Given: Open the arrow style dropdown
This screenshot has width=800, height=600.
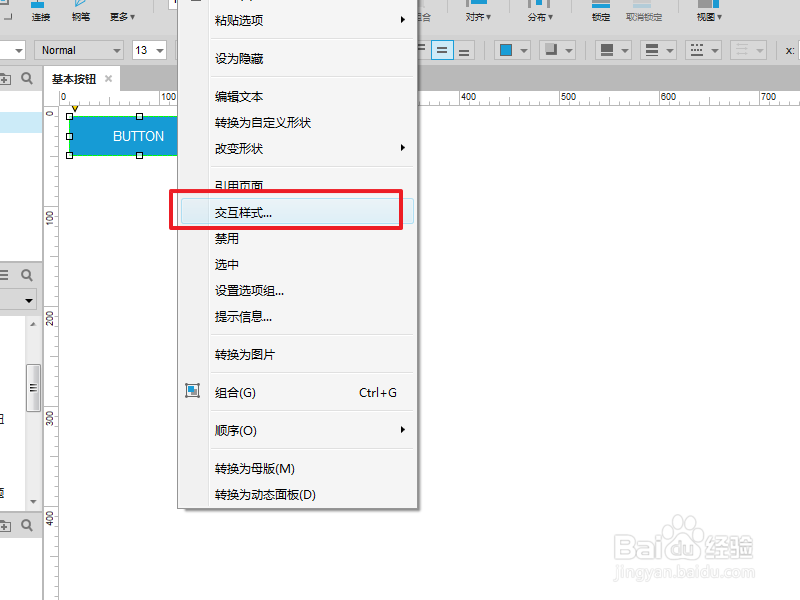Looking at the screenshot, I should click(748, 50).
